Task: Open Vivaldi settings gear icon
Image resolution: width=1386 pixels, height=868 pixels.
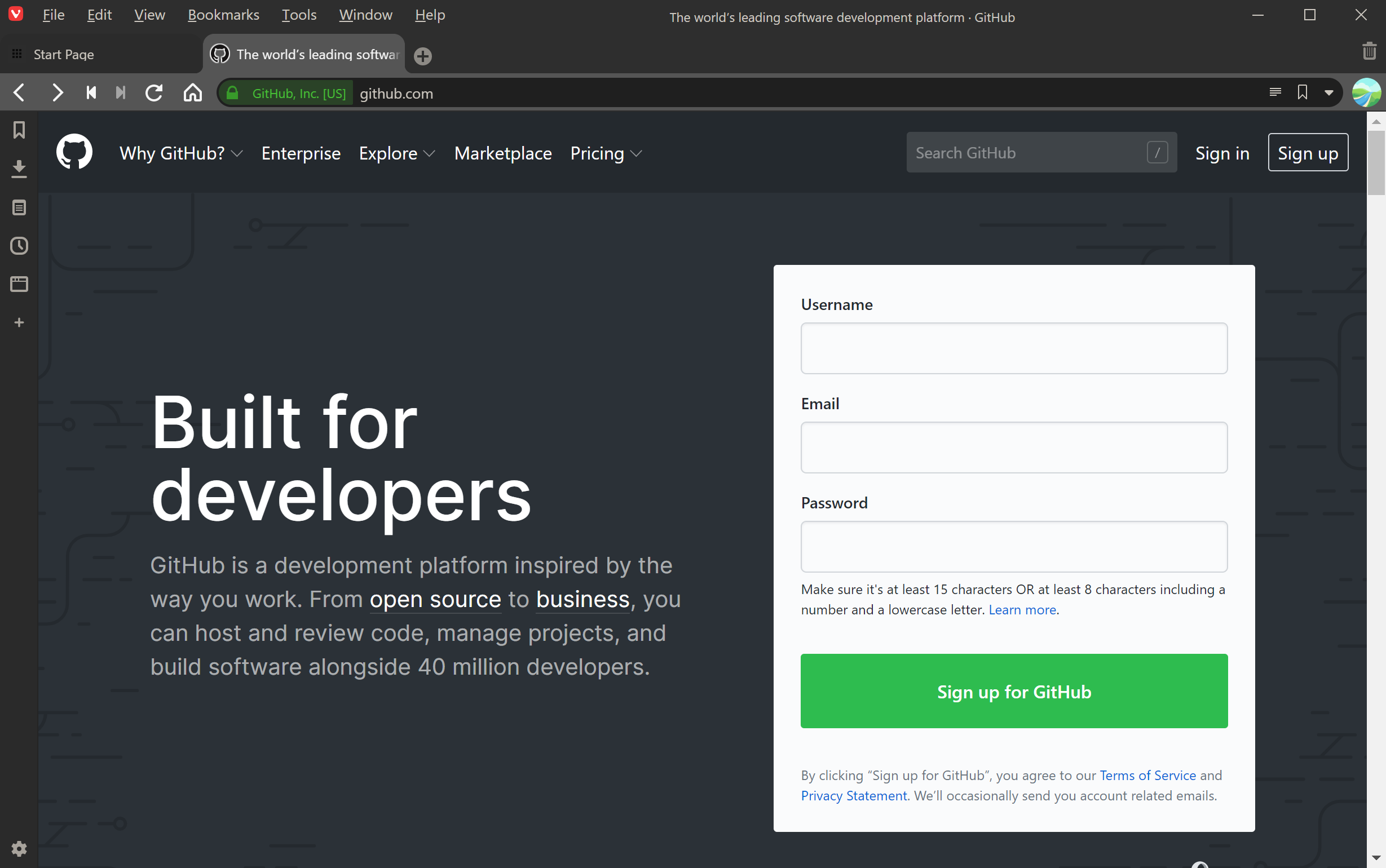Action: 19,848
